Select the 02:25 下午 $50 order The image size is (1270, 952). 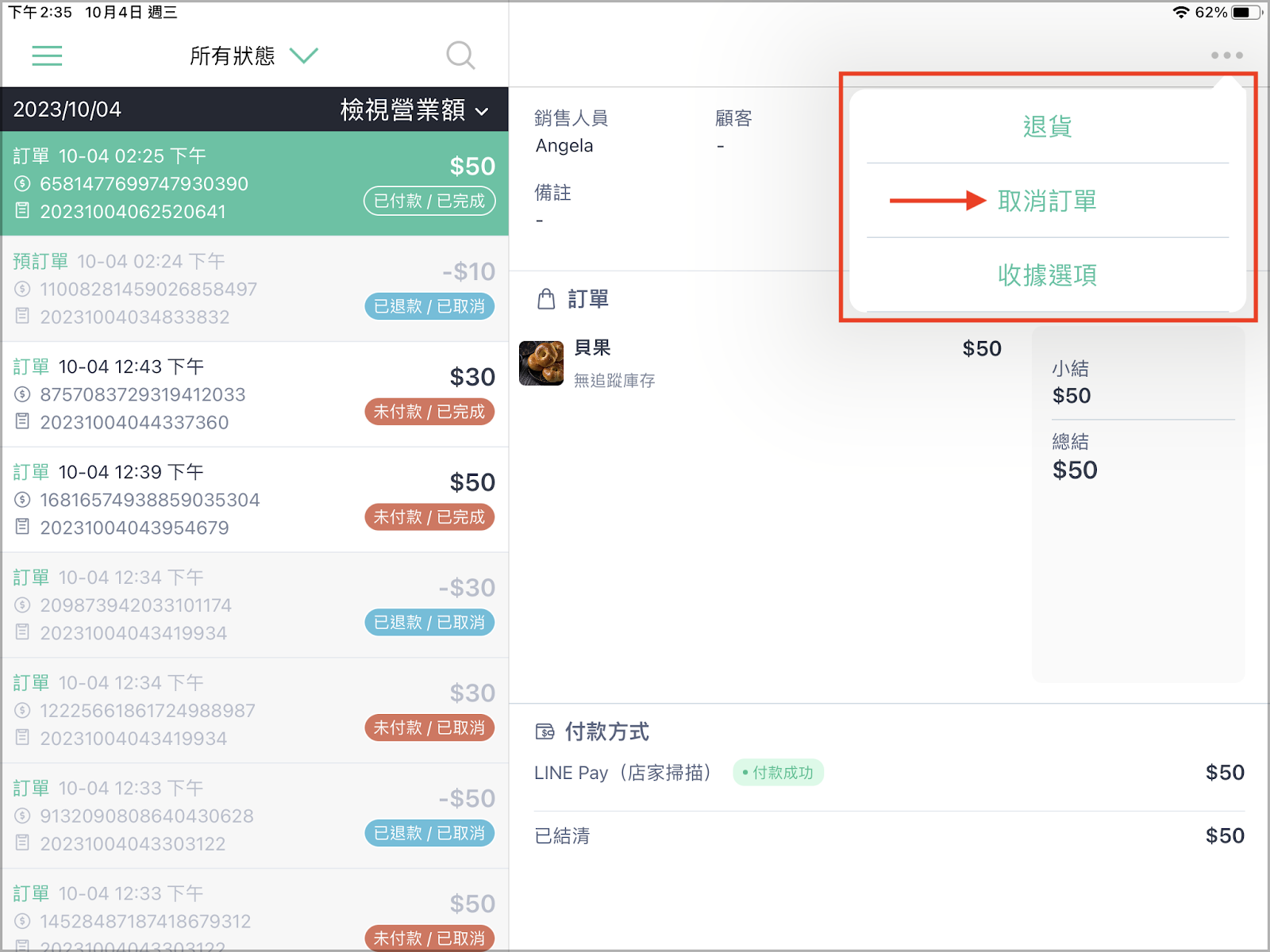pos(255,183)
